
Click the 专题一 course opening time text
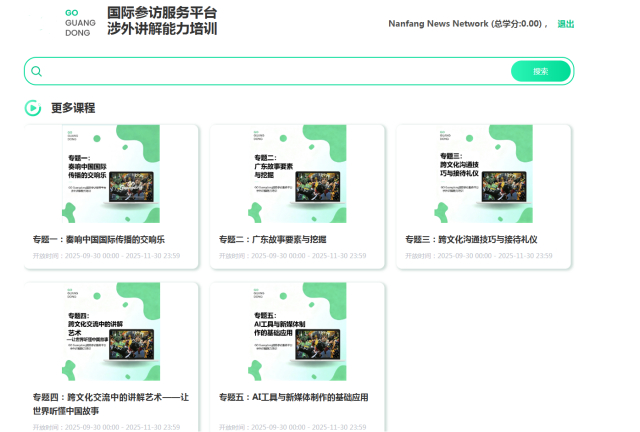tap(107, 257)
